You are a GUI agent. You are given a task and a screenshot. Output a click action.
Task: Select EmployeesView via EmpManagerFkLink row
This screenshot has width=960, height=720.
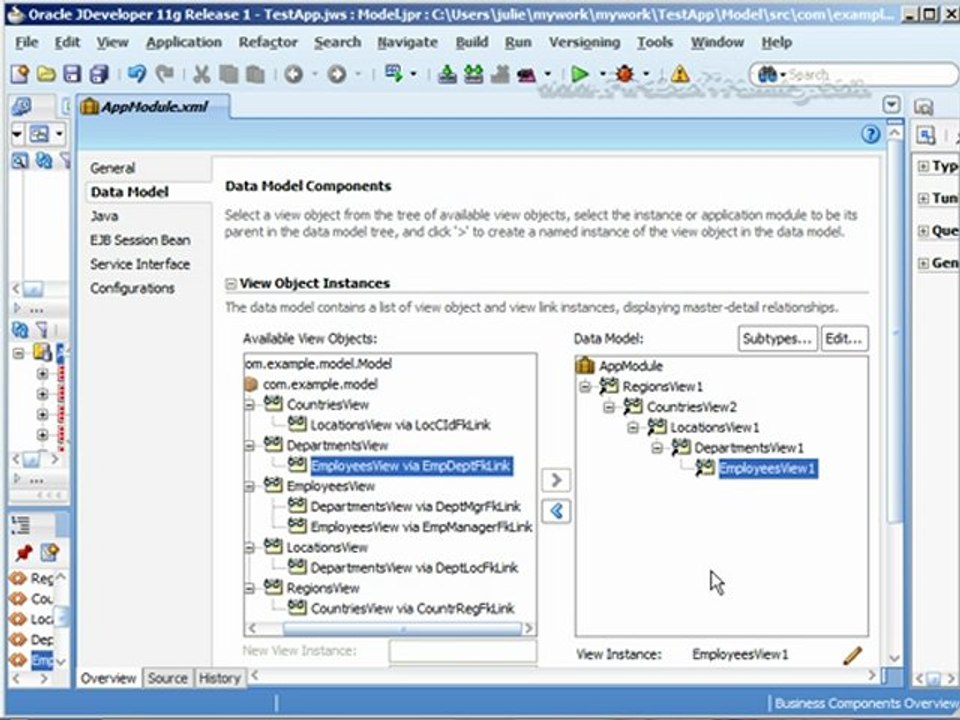[x=421, y=527]
